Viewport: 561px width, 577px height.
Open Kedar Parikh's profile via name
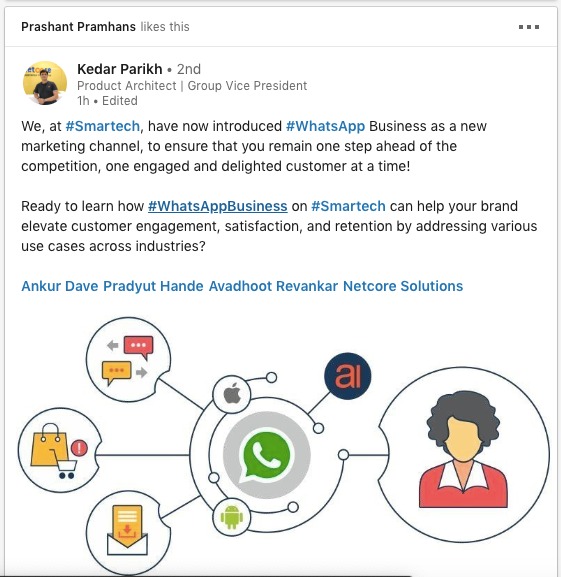coord(120,69)
